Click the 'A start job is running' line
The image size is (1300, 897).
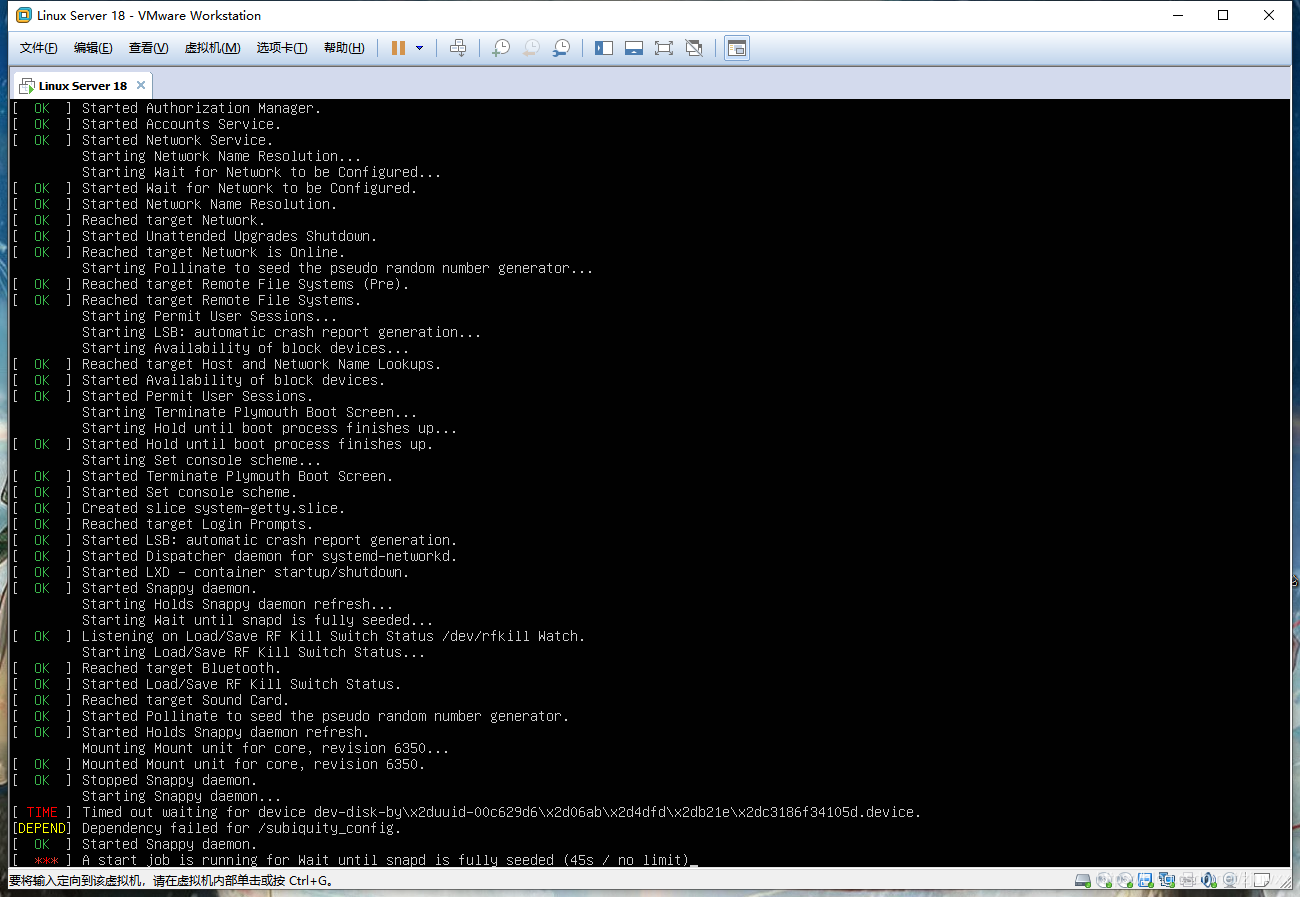(385, 860)
